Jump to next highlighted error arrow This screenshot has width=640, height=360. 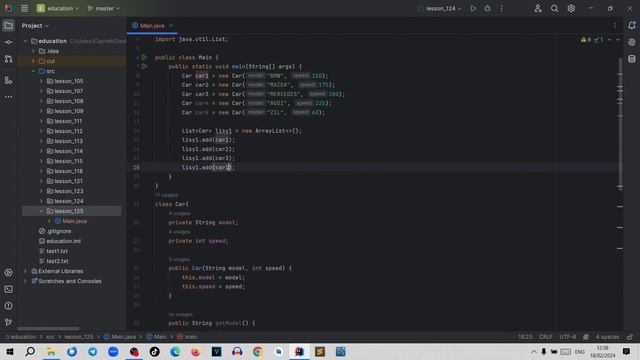click(618, 40)
